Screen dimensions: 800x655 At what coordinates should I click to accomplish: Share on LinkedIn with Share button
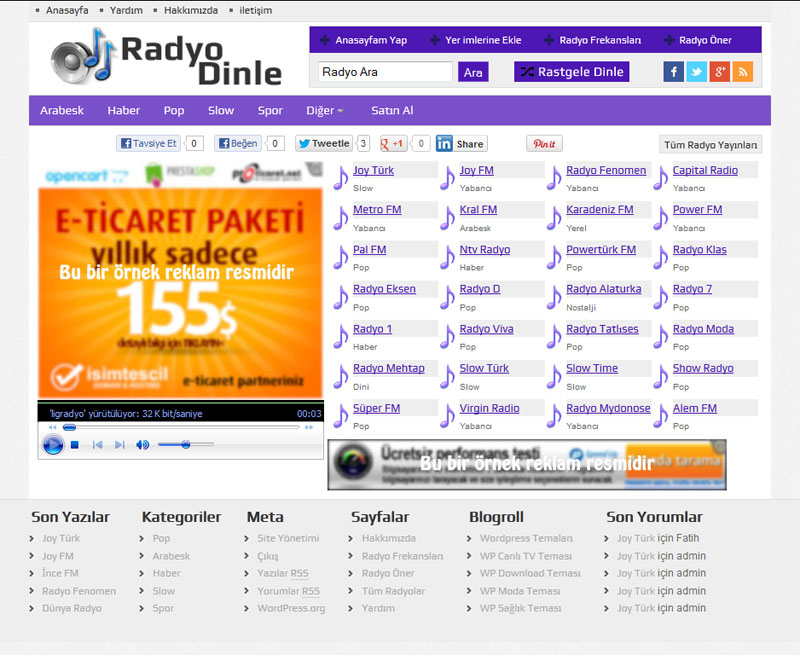pyautogui.click(x=461, y=144)
